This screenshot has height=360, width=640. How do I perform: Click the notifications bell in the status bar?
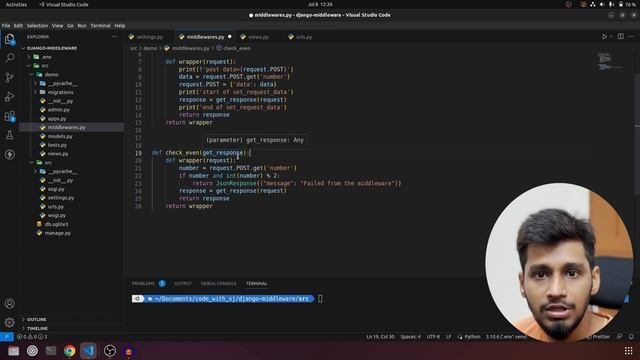tap(631, 337)
